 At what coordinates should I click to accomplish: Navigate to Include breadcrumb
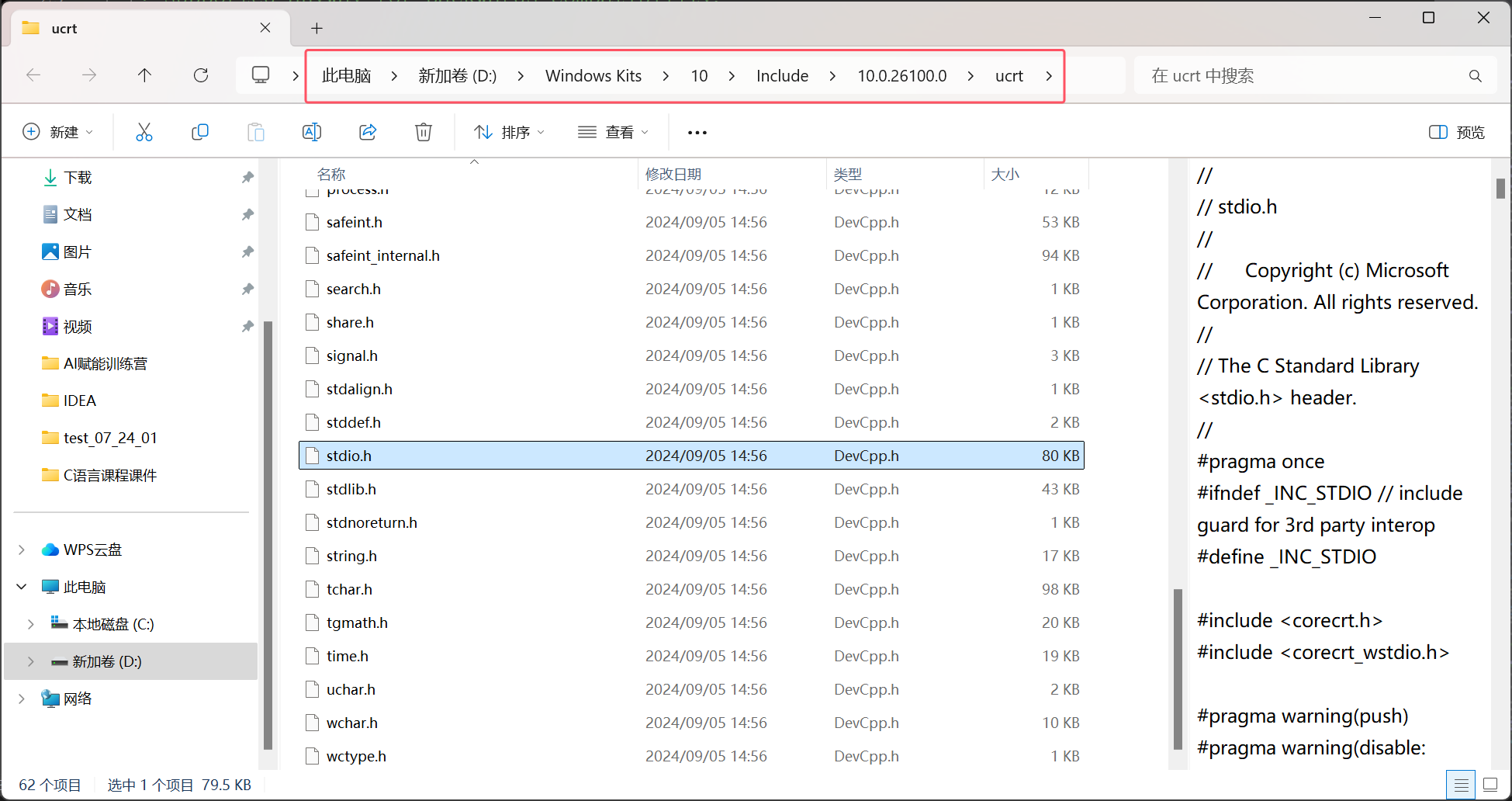tap(783, 76)
